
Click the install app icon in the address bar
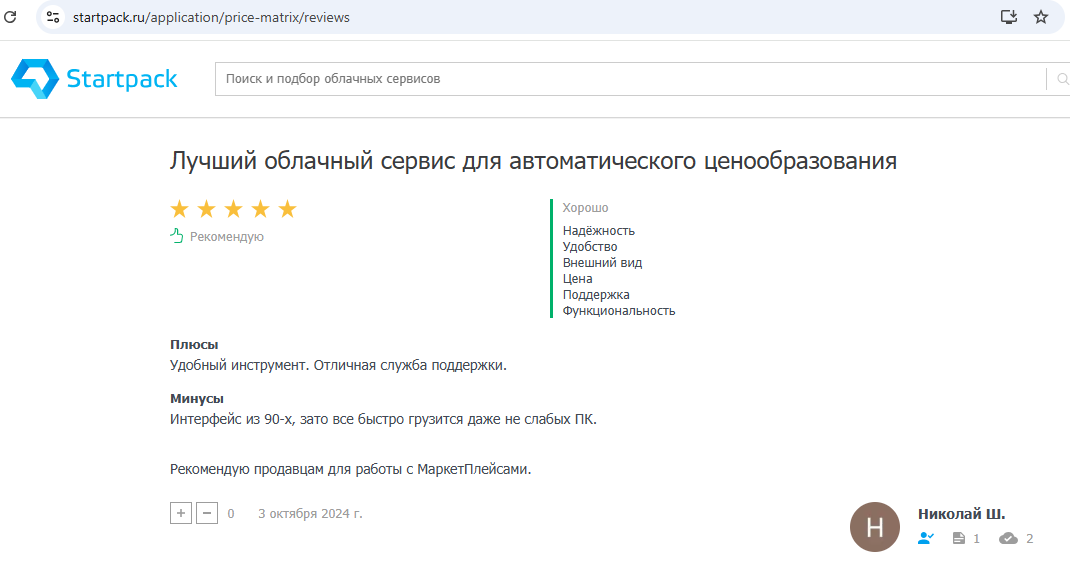[1009, 17]
